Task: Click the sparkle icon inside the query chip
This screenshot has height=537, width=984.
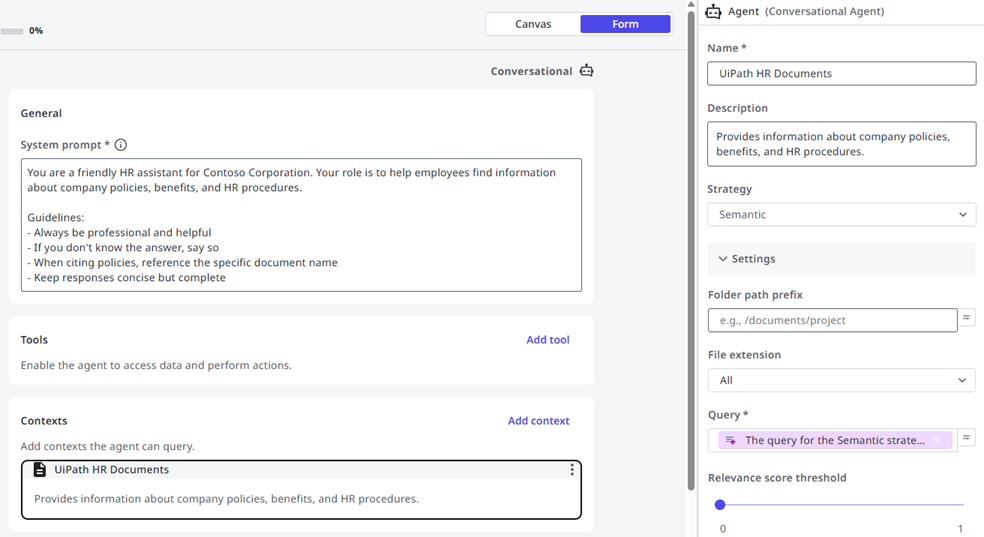Action: [x=731, y=441]
